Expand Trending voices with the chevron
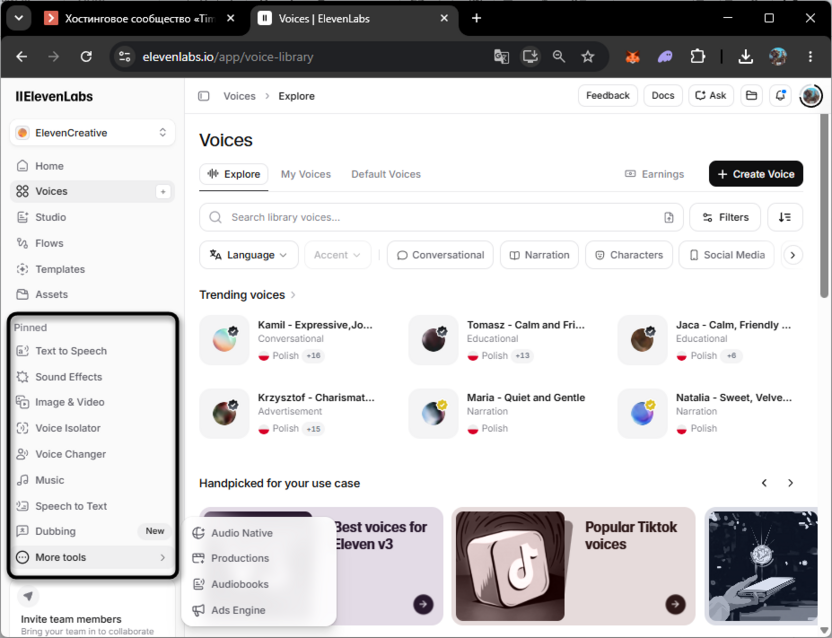 coord(293,295)
